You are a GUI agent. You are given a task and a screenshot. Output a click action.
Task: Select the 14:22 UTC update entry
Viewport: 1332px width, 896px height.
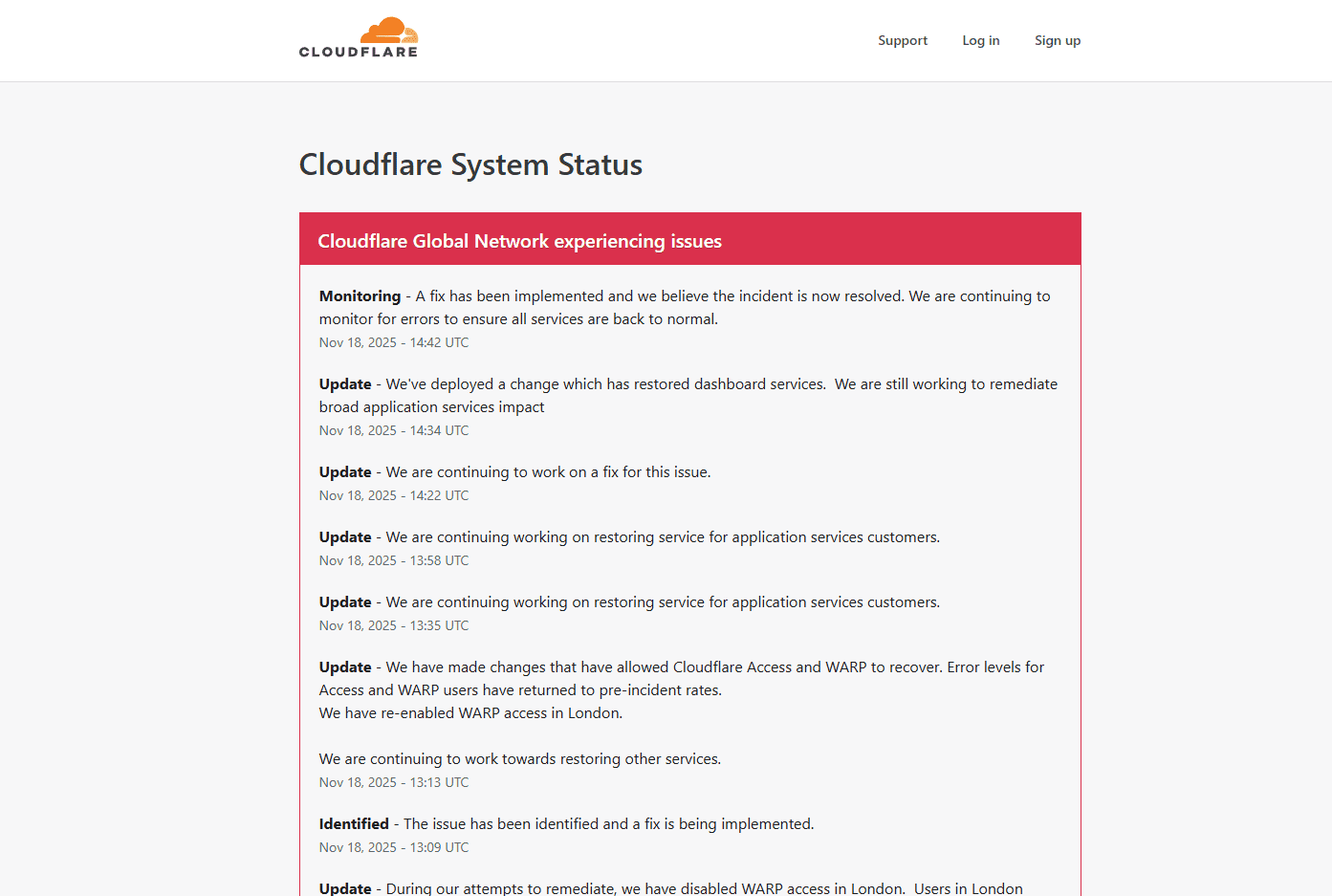514,471
